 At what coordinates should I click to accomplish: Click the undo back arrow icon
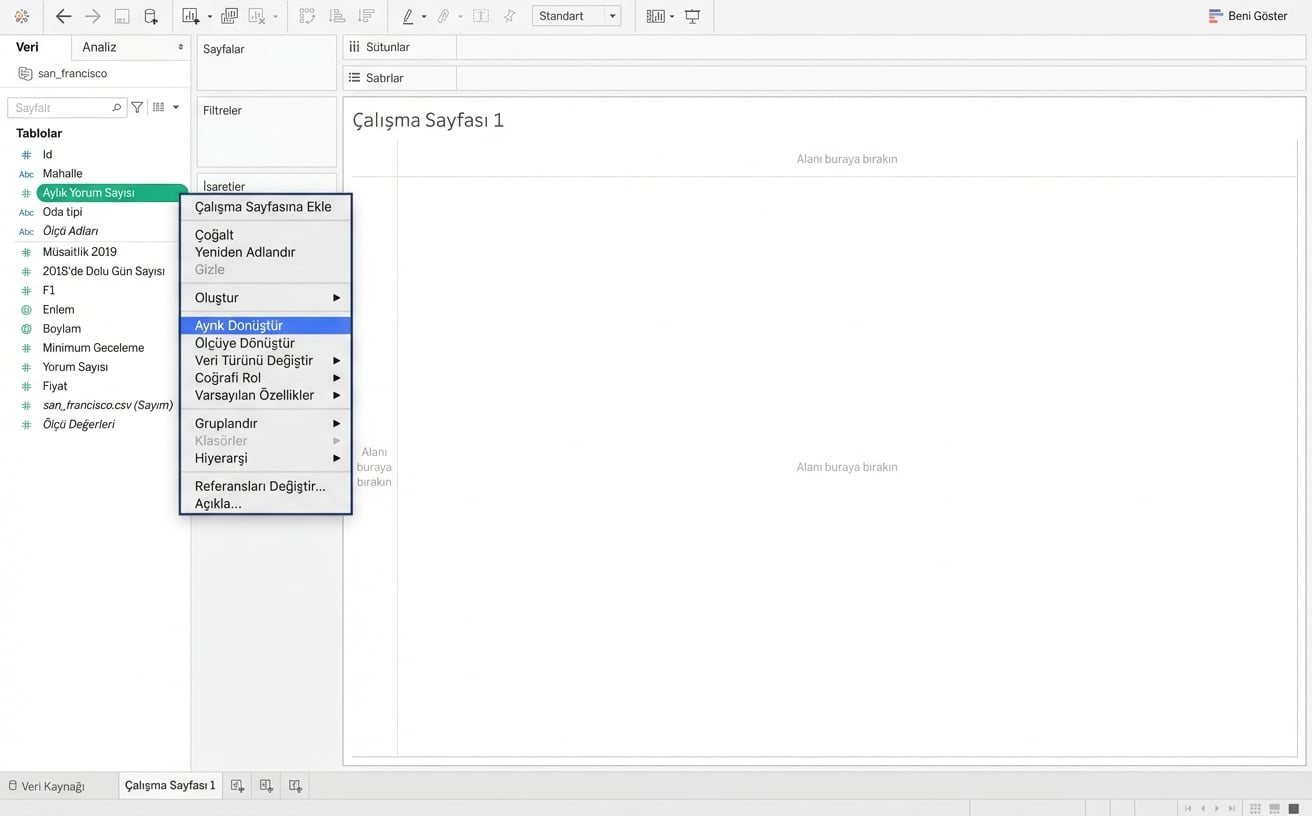pyautogui.click(x=63, y=16)
